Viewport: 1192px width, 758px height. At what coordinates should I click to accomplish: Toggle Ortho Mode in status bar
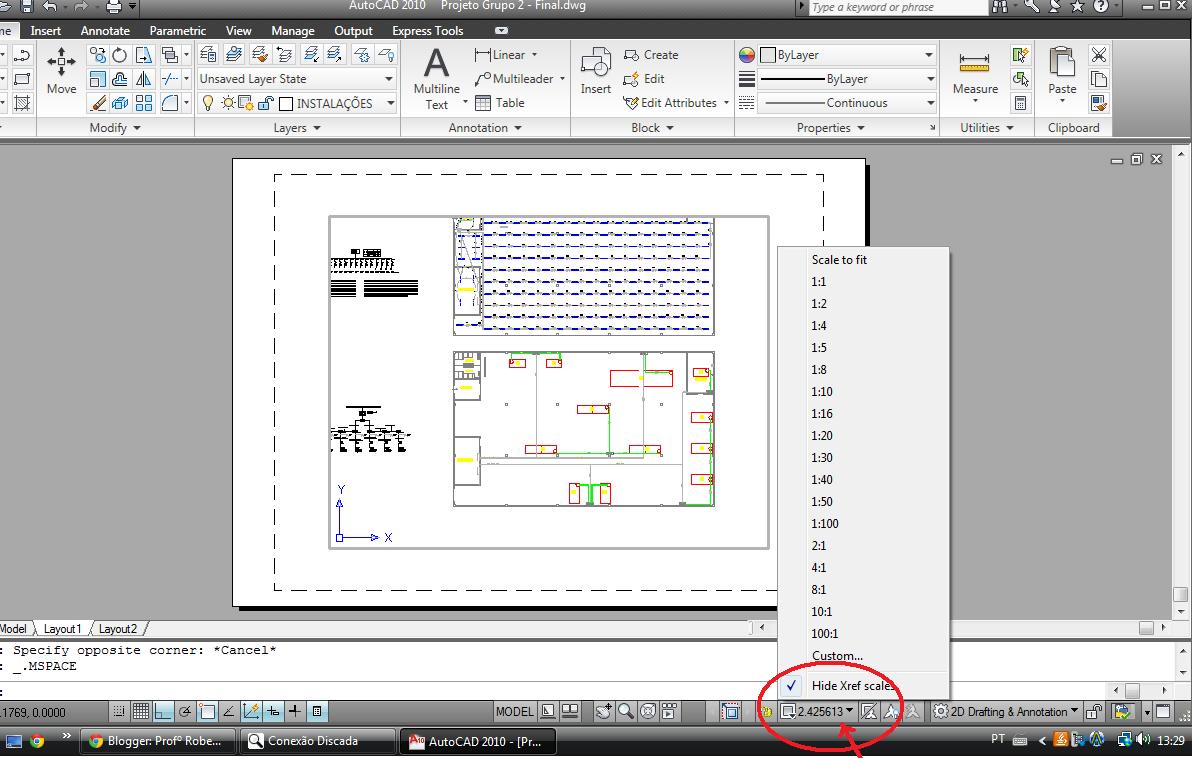(x=163, y=712)
